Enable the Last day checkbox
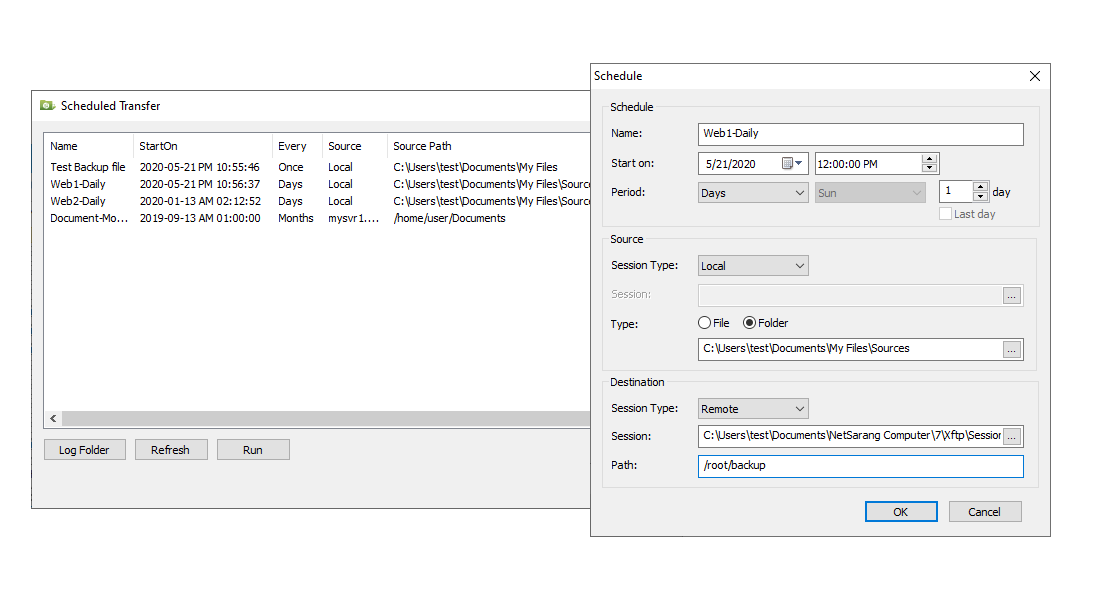The image size is (1100, 600). tap(946, 214)
